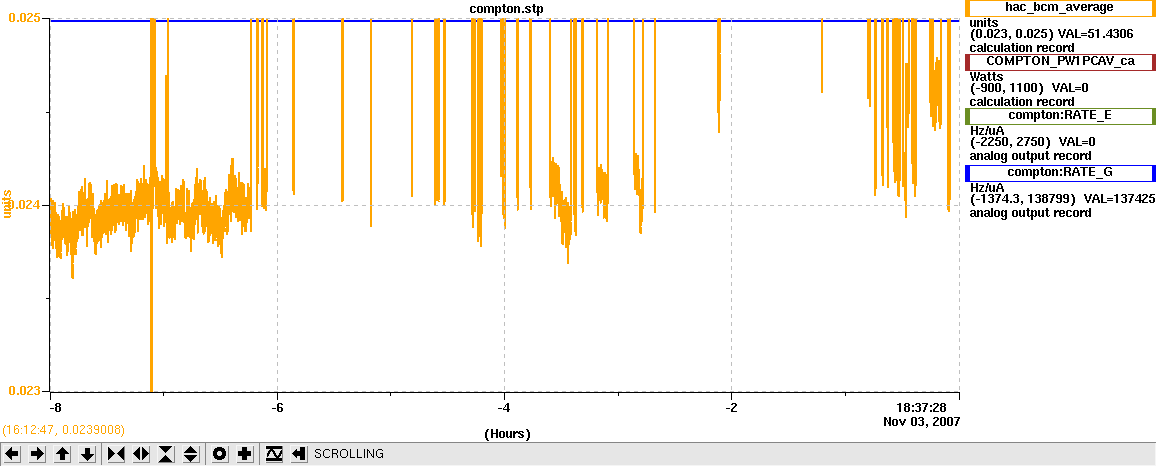Shift the plot up with the up arrow

(x=63, y=454)
